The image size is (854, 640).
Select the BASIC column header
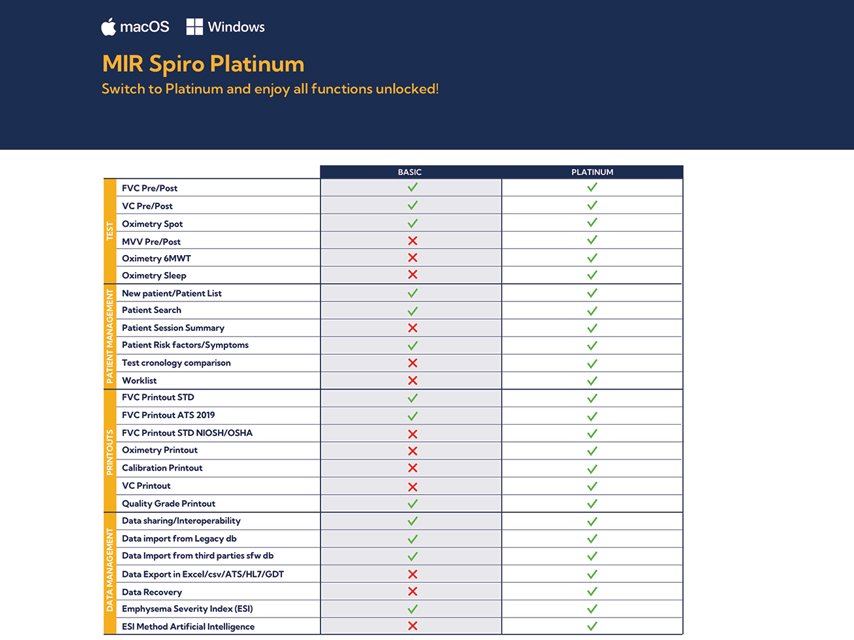pyautogui.click(x=410, y=172)
